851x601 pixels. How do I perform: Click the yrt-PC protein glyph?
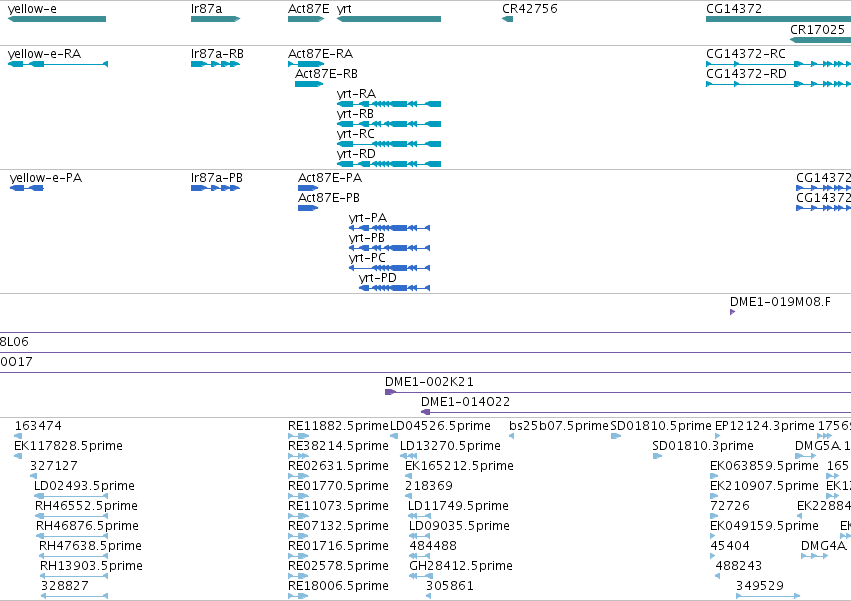(390, 268)
